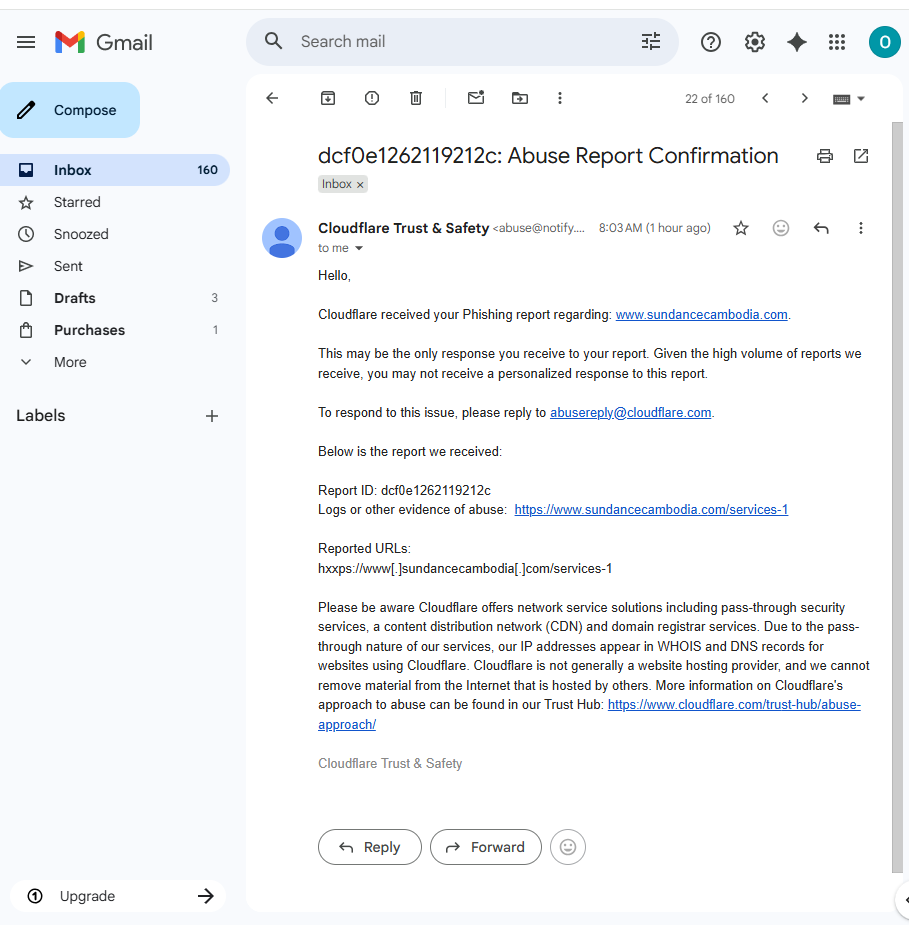909x925 pixels.
Task: Open Cloudflare trust-hub abuse-approach link
Action: point(734,705)
